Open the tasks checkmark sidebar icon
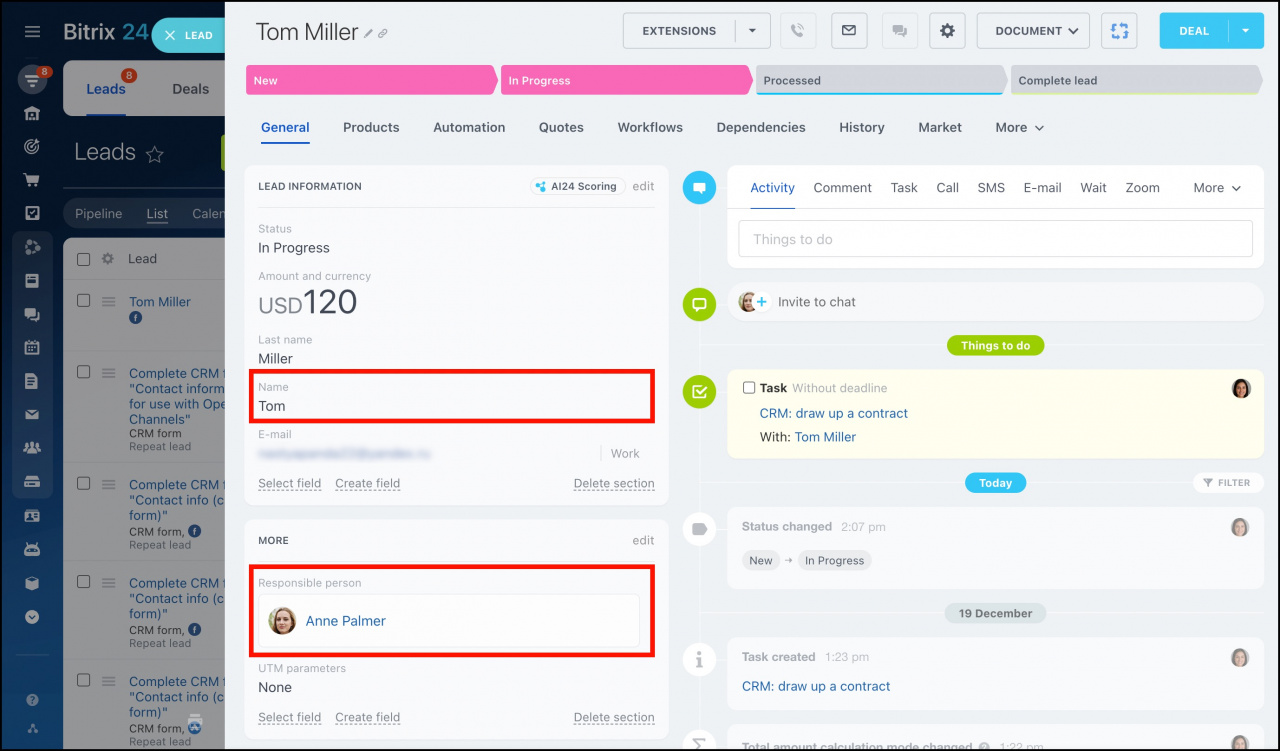Viewport: 1280px width, 751px height. click(x=32, y=213)
